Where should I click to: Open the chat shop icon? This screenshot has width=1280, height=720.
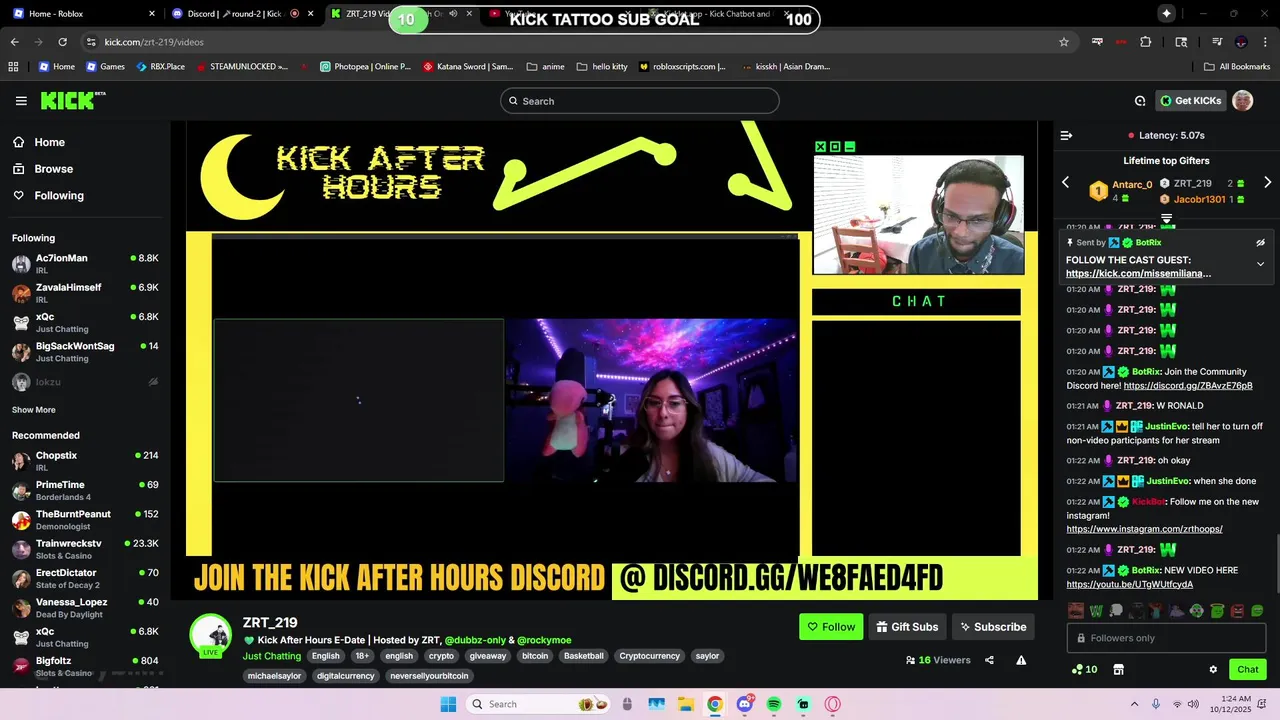(x=1119, y=670)
